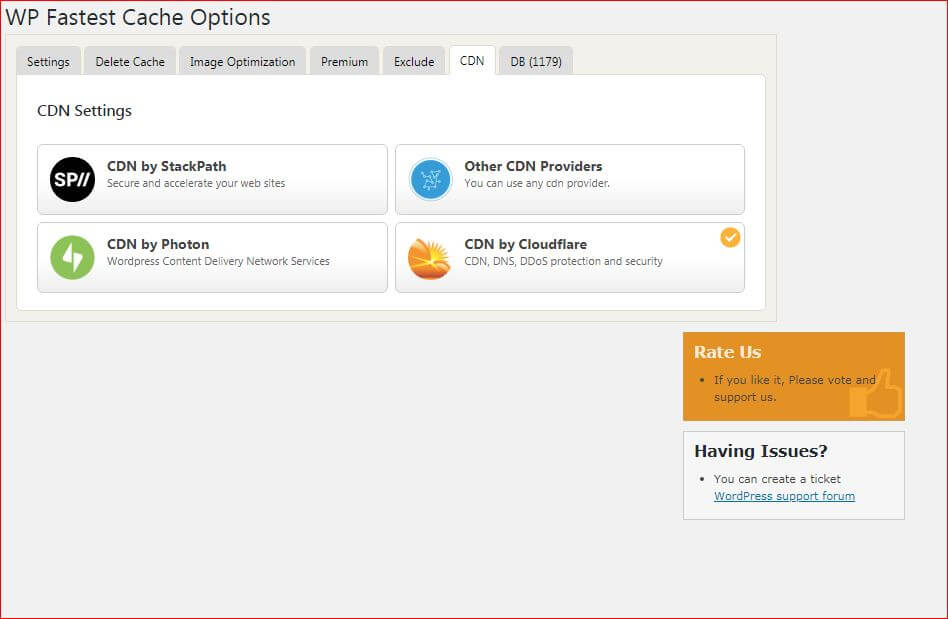Click the Other CDN Providers title
Image resolution: width=948 pixels, height=619 pixels.
click(533, 166)
